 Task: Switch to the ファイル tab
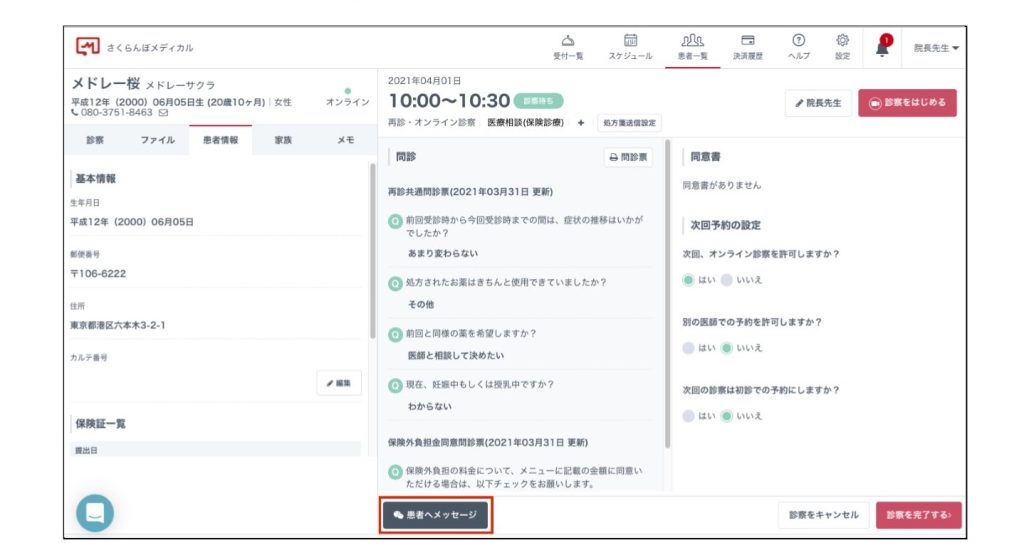point(157,141)
